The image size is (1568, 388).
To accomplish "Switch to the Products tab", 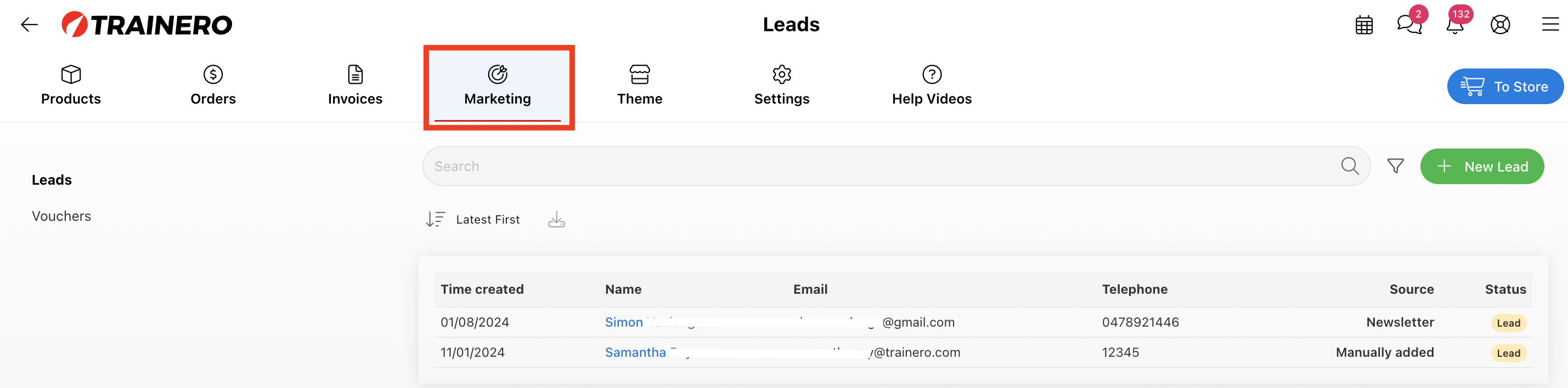I will 71,85.
